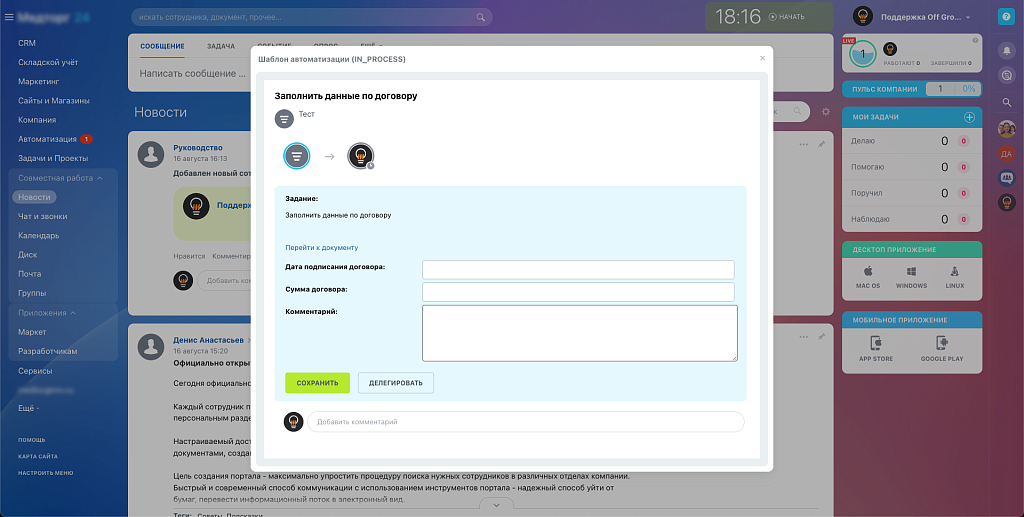The image size is (1024, 517).
Task: Follow the Перейти к документу link
Action: [x=321, y=247]
